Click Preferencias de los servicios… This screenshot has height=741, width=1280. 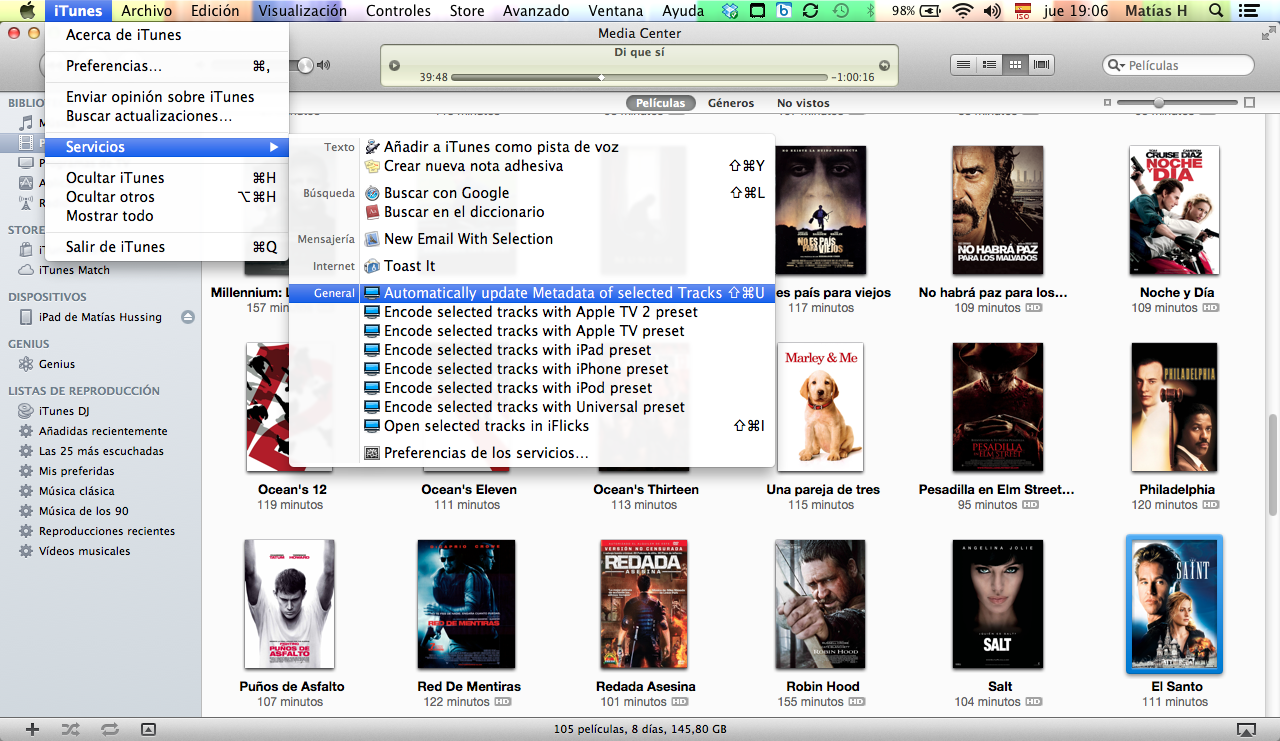tap(485, 453)
